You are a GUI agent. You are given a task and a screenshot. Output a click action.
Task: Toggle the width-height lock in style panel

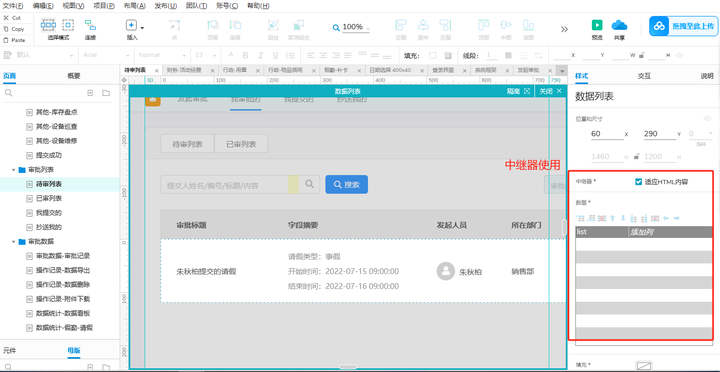coord(636,157)
